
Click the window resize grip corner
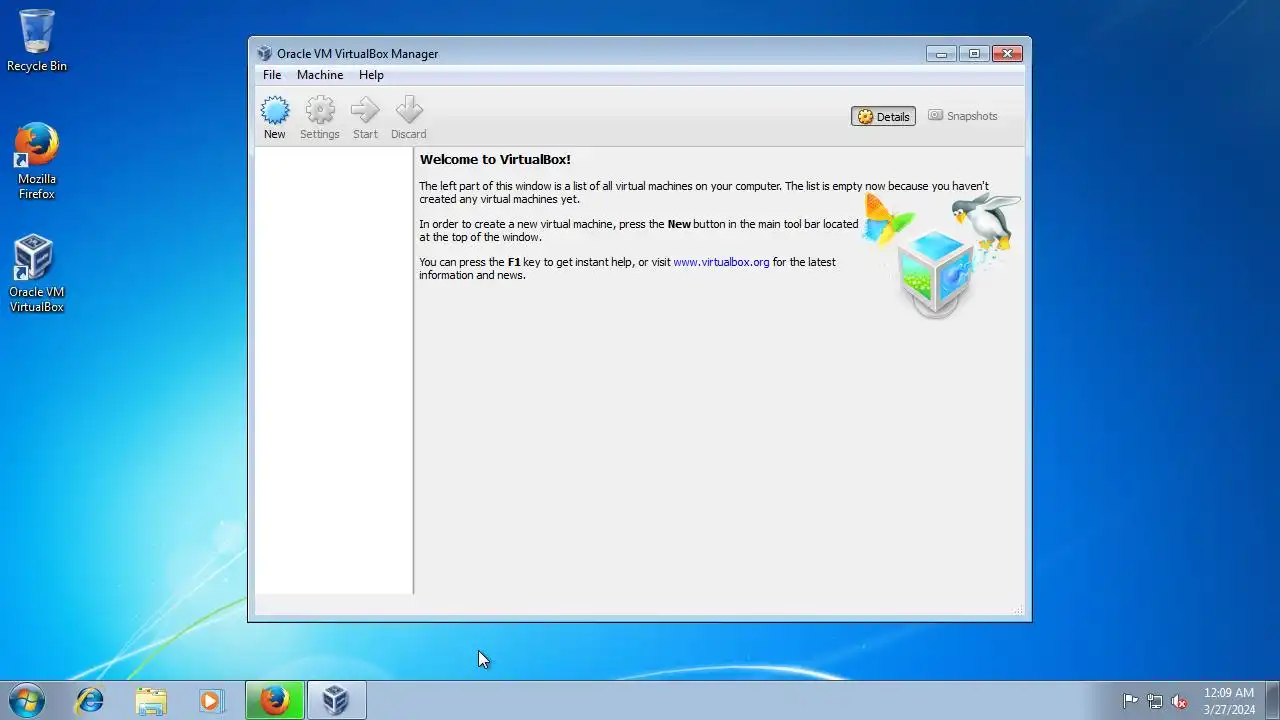coord(1018,609)
